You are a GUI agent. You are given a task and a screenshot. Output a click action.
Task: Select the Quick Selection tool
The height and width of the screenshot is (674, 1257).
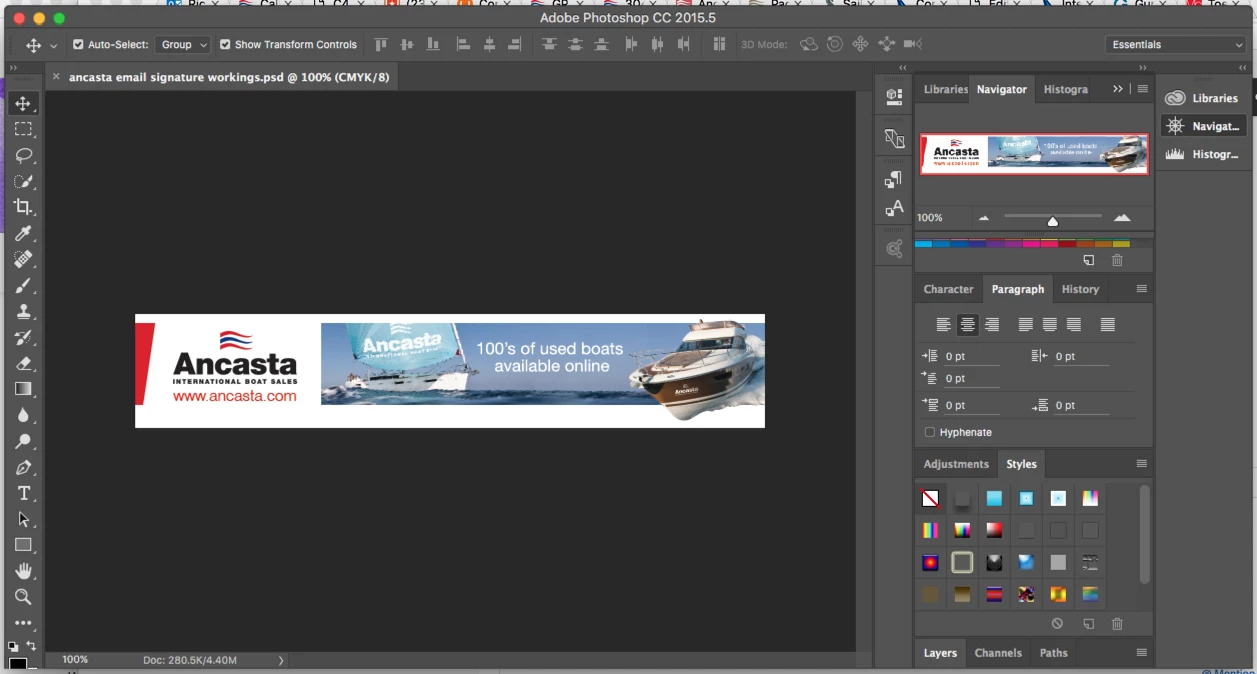pyautogui.click(x=23, y=182)
